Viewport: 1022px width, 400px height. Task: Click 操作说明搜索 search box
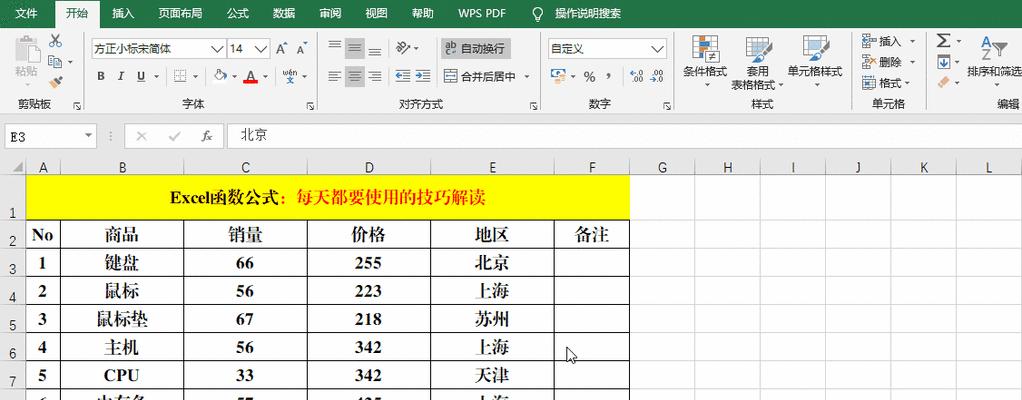[x=587, y=13]
